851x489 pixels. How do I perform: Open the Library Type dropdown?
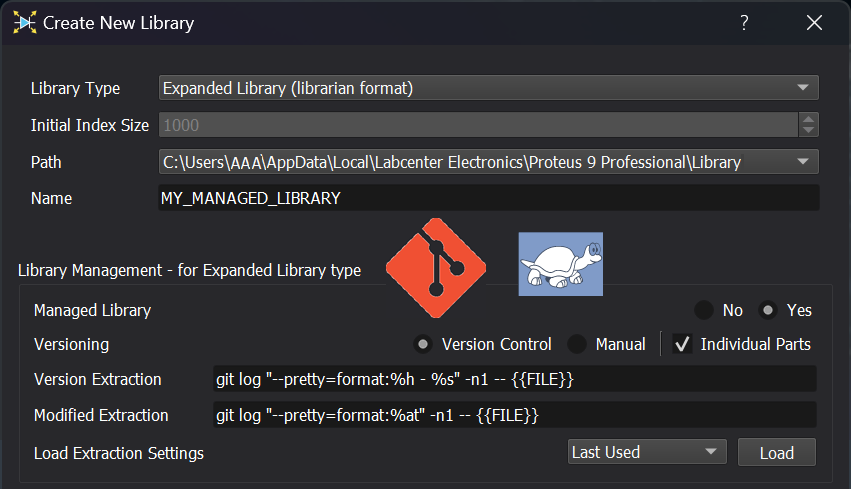488,87
